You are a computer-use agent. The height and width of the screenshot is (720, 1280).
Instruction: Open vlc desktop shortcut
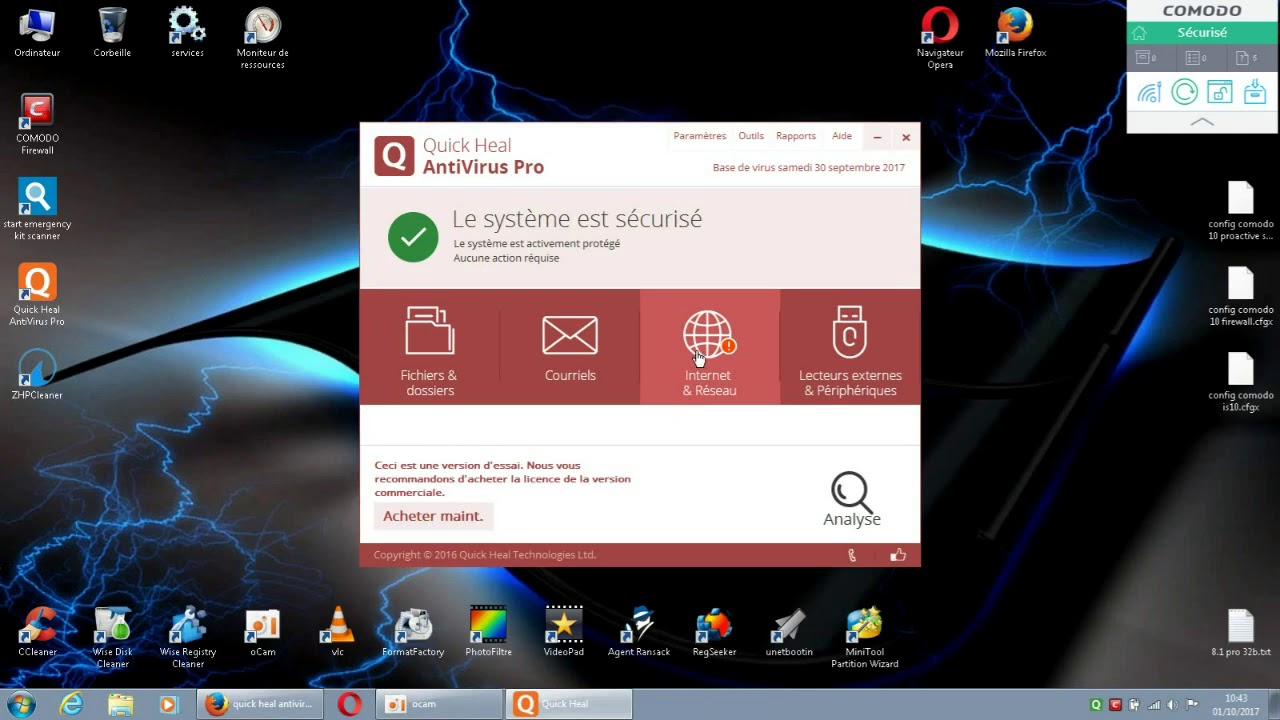(x=337, y=632)
